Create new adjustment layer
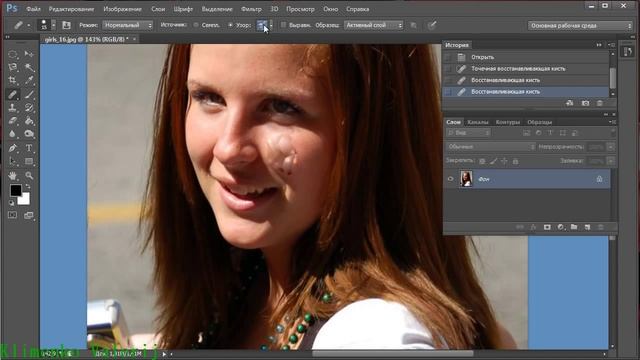The width and height of the screenshot is (640, 360). point(560,227)
